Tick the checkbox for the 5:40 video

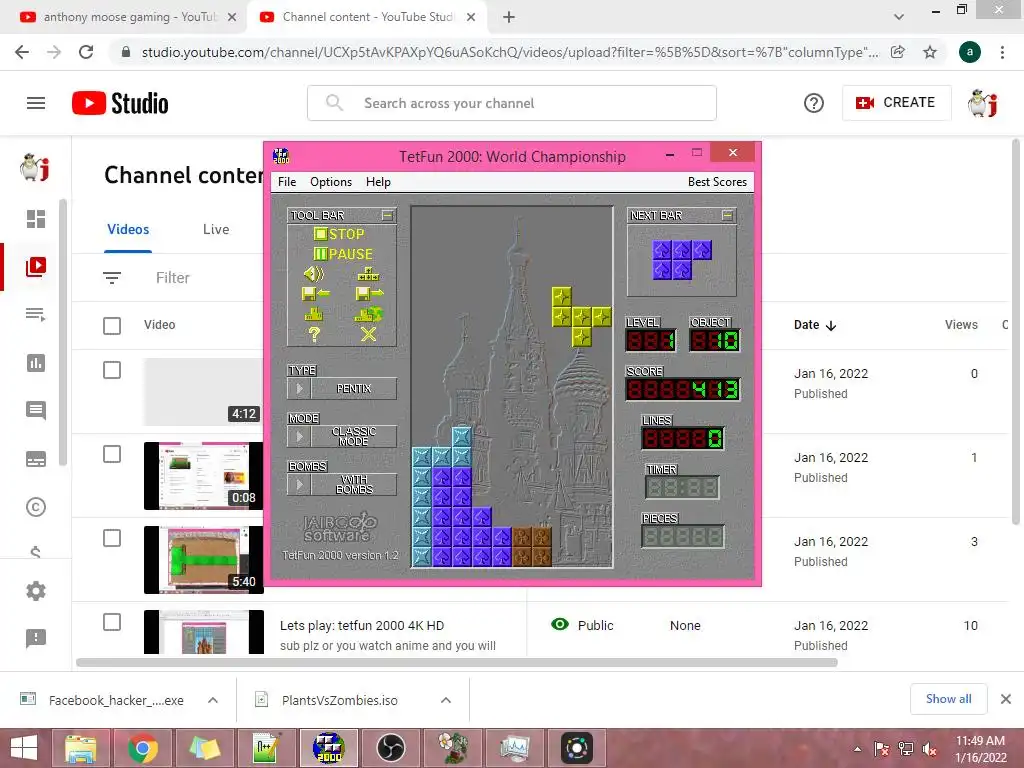tap(112, 539)
